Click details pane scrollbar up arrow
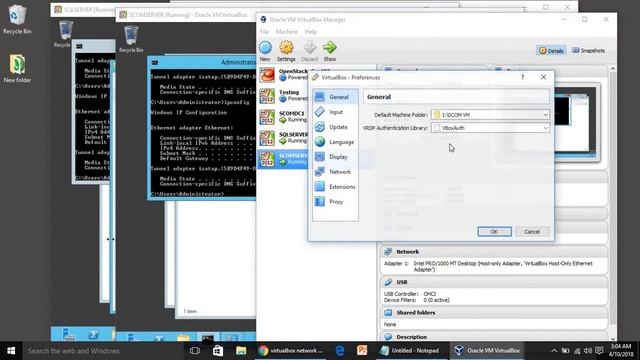Viewport: 640px width, 360px height. 613,69
